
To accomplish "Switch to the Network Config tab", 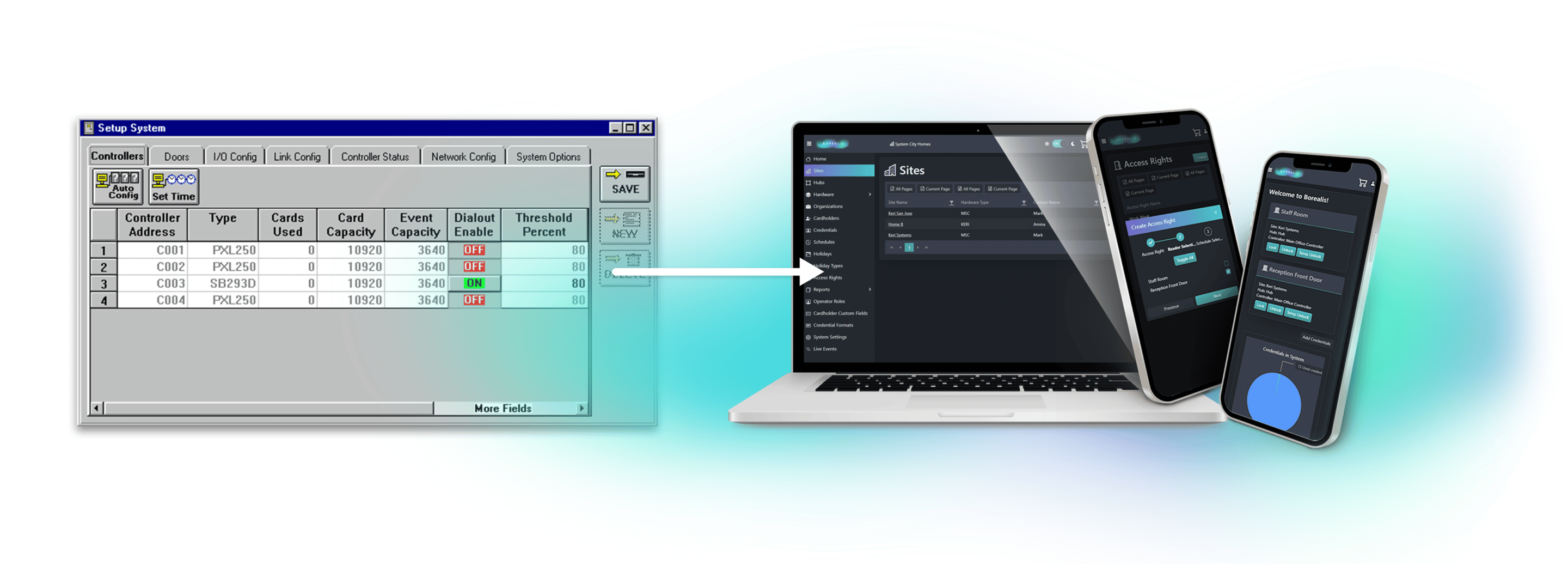I will click(x=463, y=156).
